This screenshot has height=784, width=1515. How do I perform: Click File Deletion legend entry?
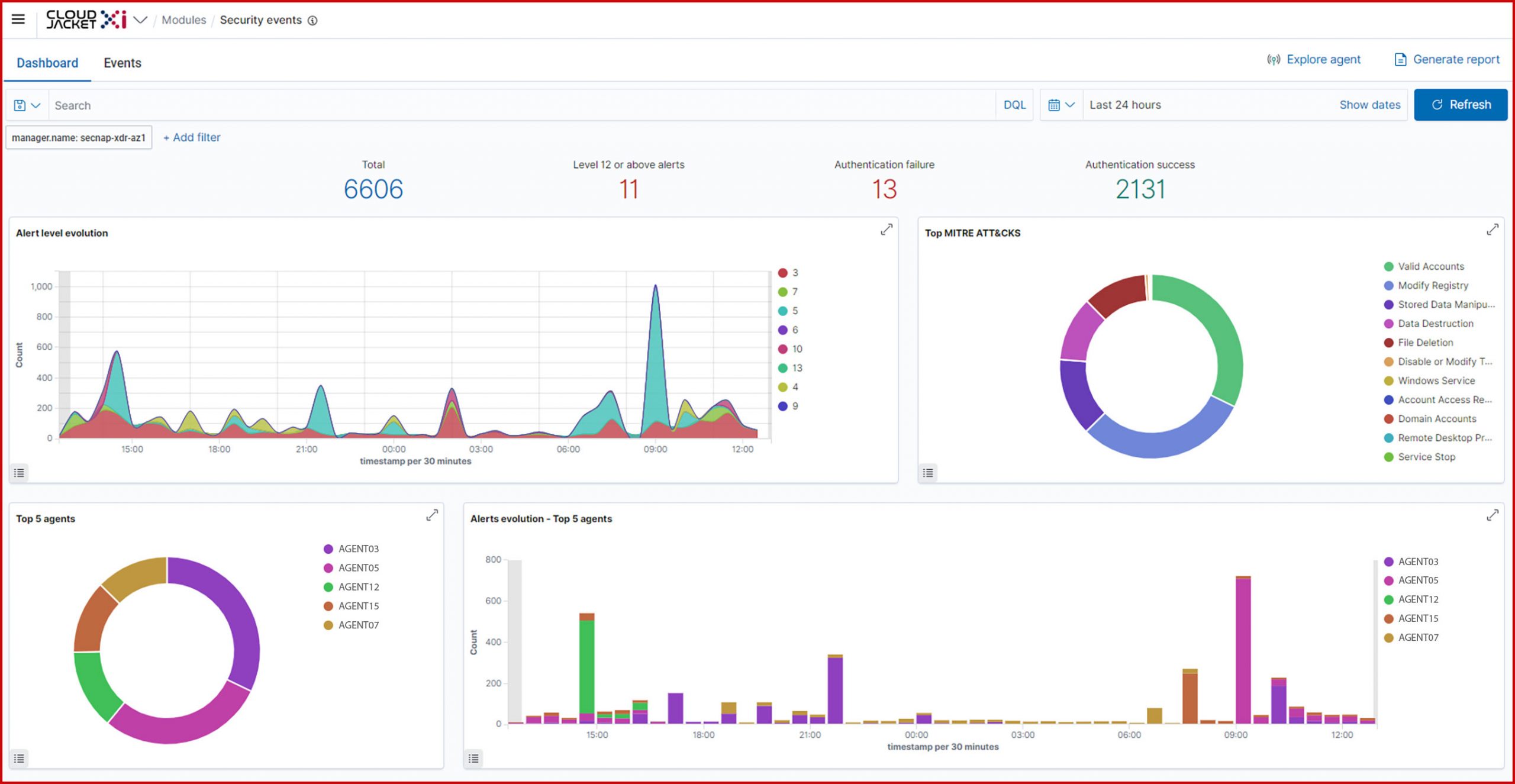1419,342
